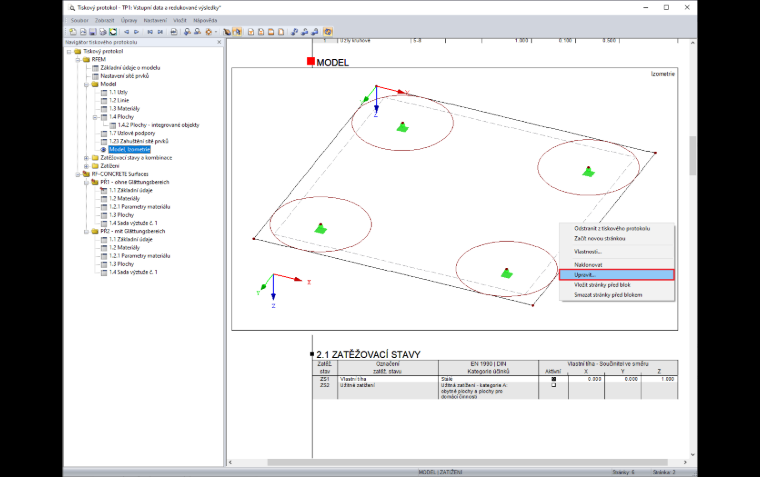
Task: Collapse the RFEM tree node
Action: (x=78, y=60)
